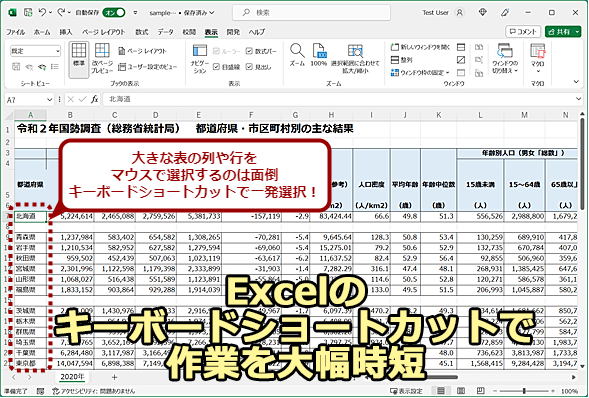
Task: Open the Freeze Panes (ウィンドウ枠の固定) dropdown
Action: pos(420,72)
